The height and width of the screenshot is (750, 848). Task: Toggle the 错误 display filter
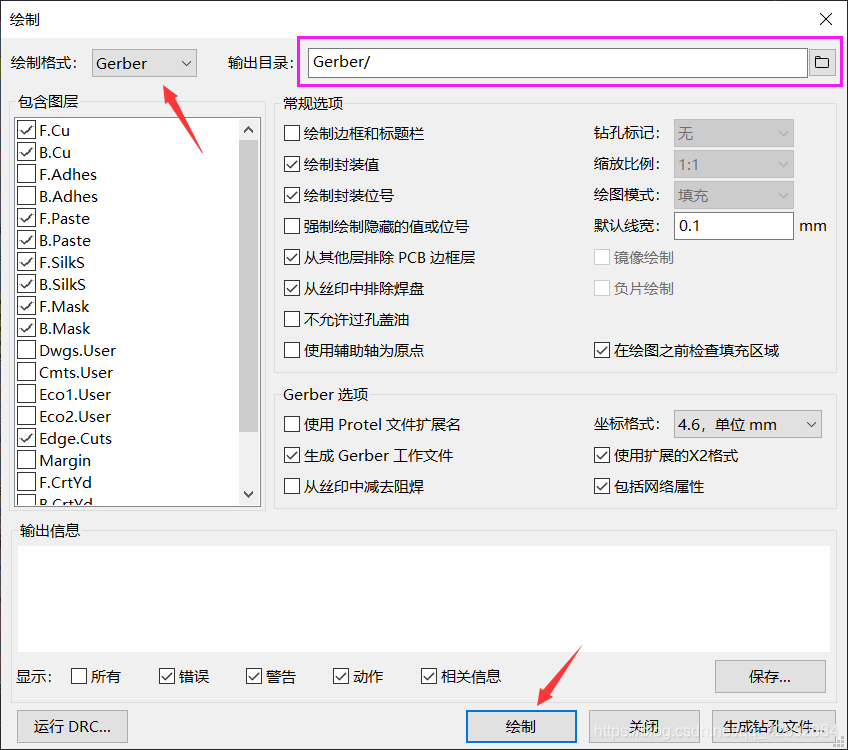[167, 676]
